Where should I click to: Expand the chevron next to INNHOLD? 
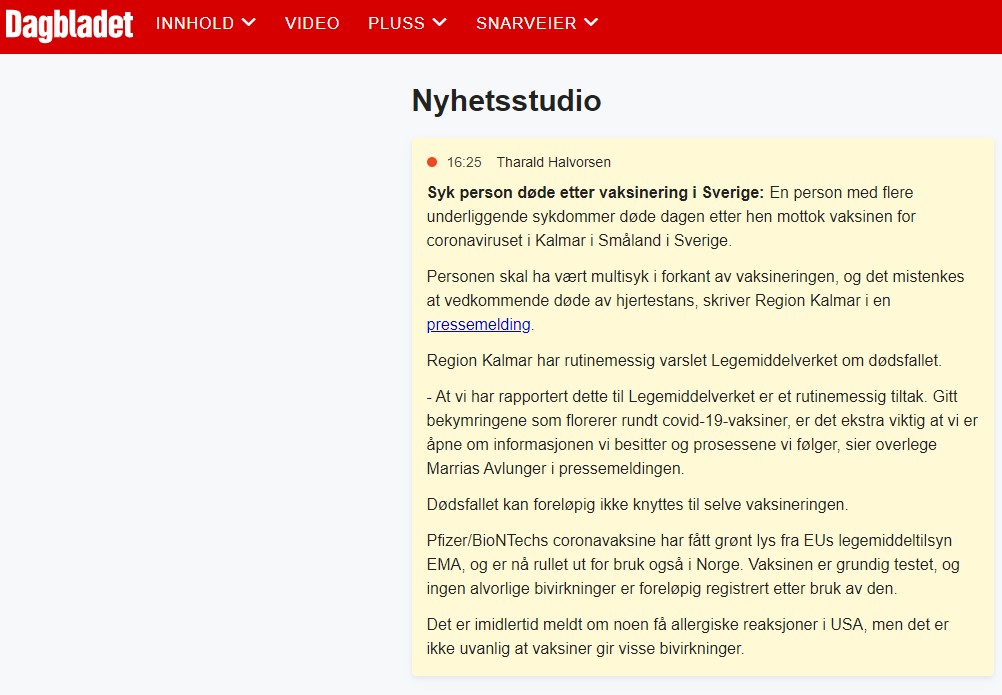(249, 22)
